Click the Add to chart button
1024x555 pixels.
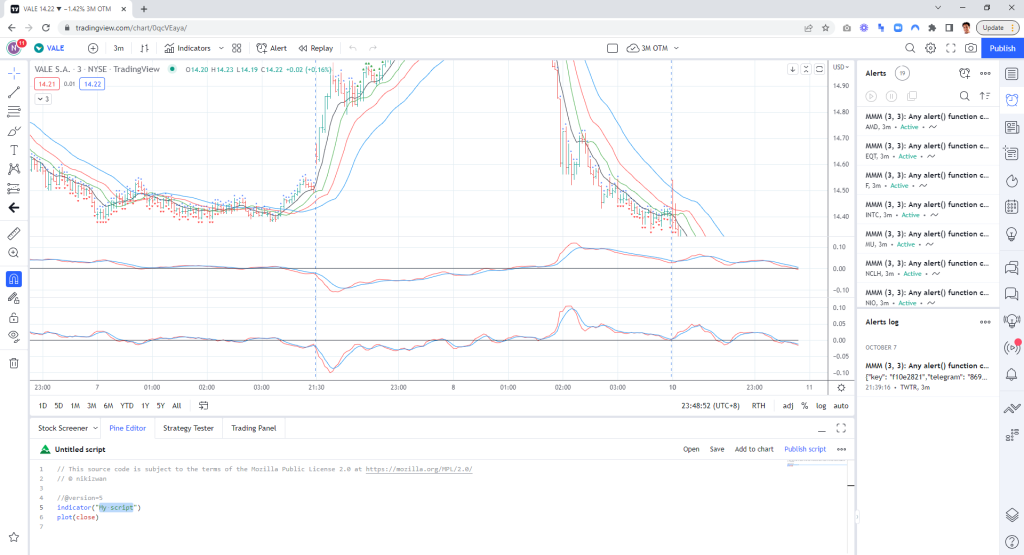(x=754, y=449)
